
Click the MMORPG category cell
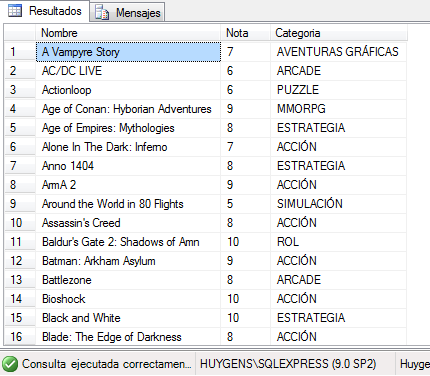point(339,109)
